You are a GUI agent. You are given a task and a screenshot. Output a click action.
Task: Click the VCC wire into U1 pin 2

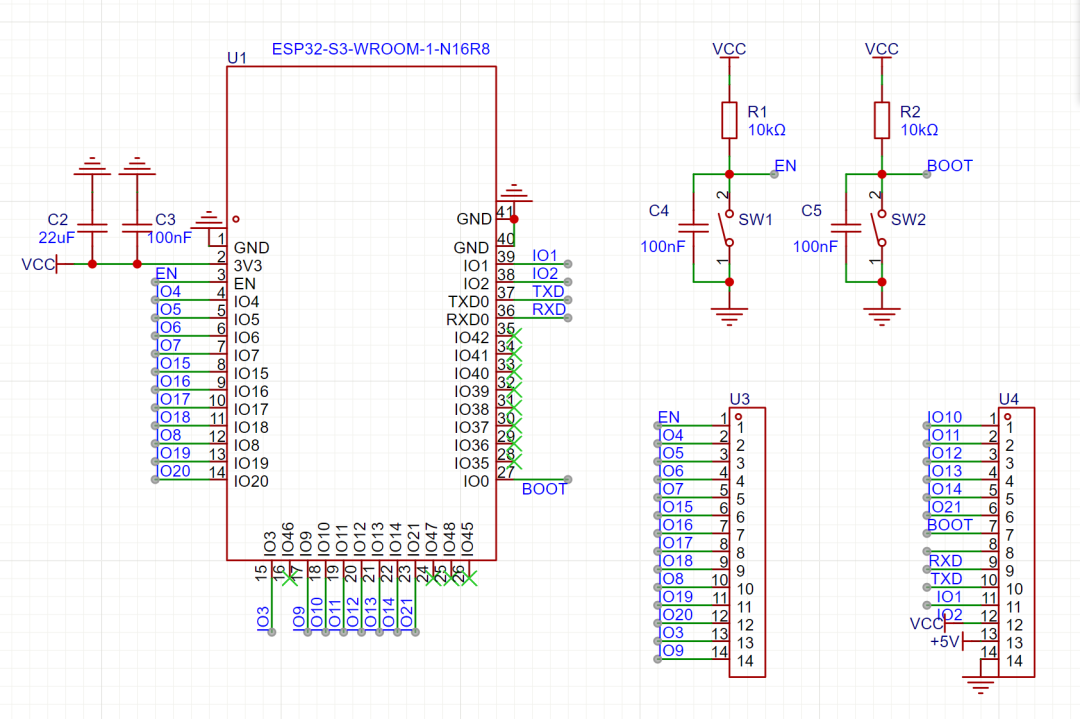pyautogui.click(x=176, y=264)
